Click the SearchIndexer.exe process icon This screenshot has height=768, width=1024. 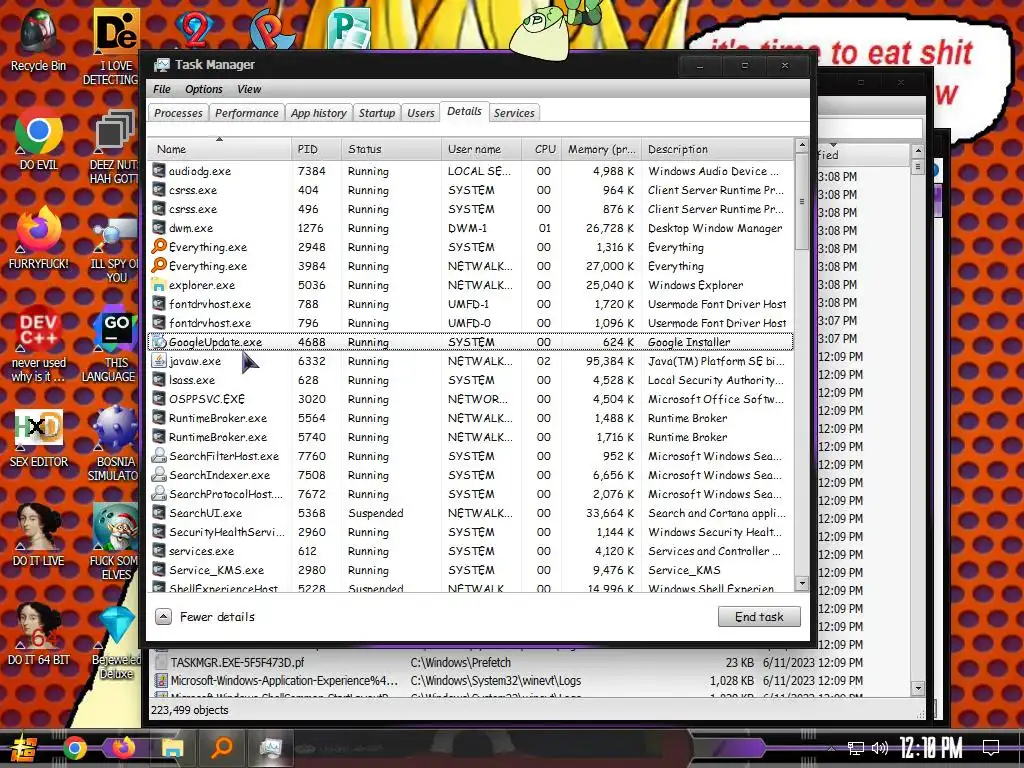pyautogui.click(x=159, y=475)
